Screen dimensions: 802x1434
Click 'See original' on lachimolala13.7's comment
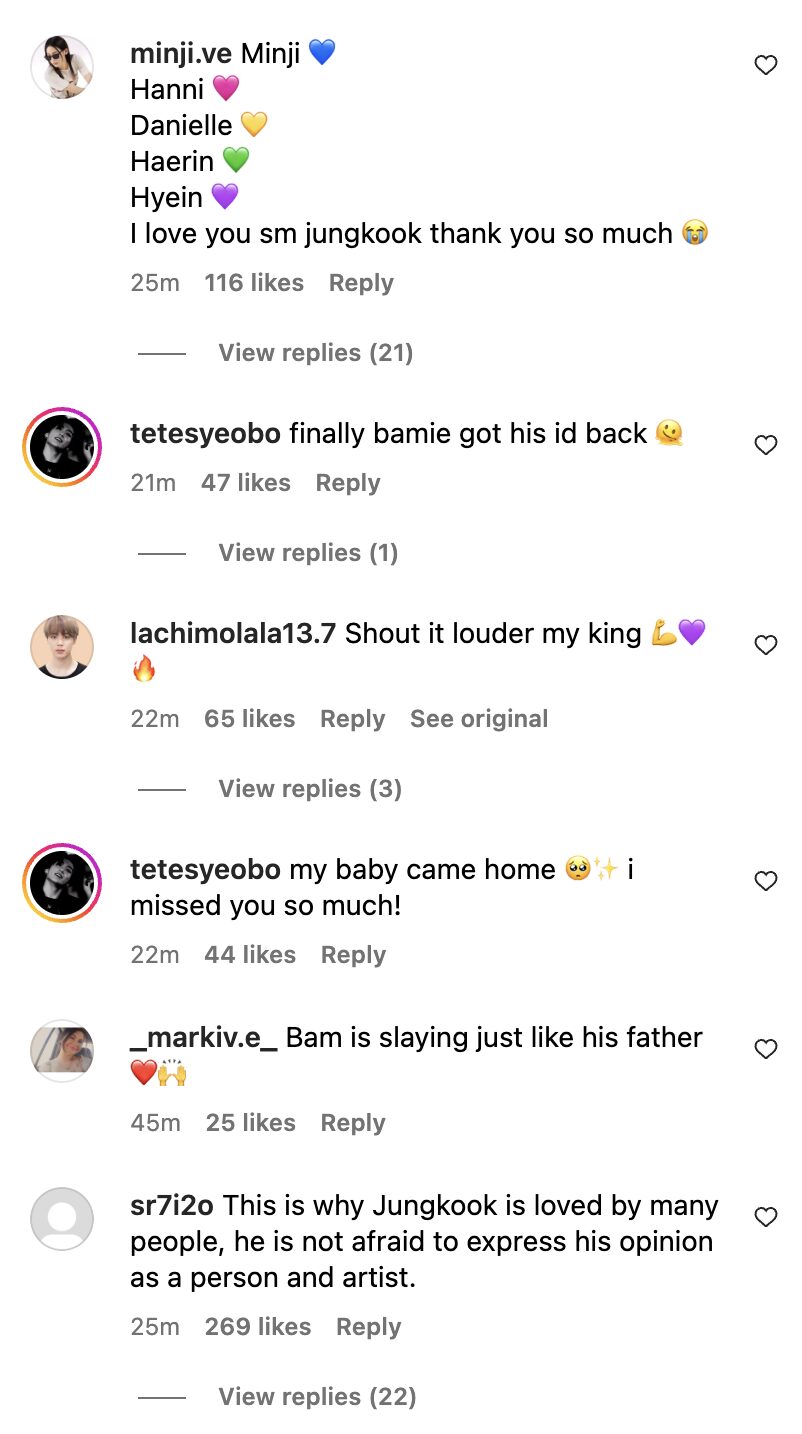point(479,719)
